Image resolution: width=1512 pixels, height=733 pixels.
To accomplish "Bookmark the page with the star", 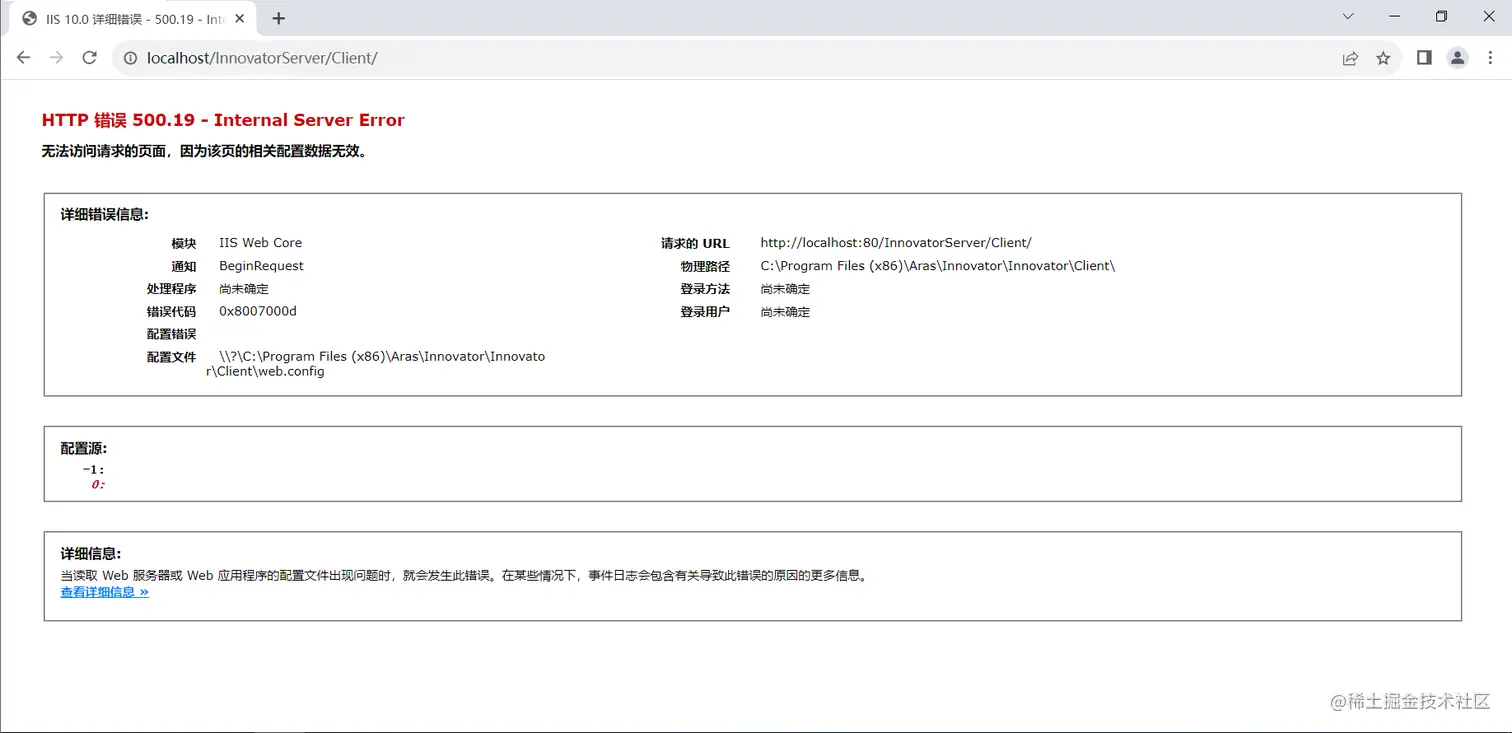I will (1383, 58).
